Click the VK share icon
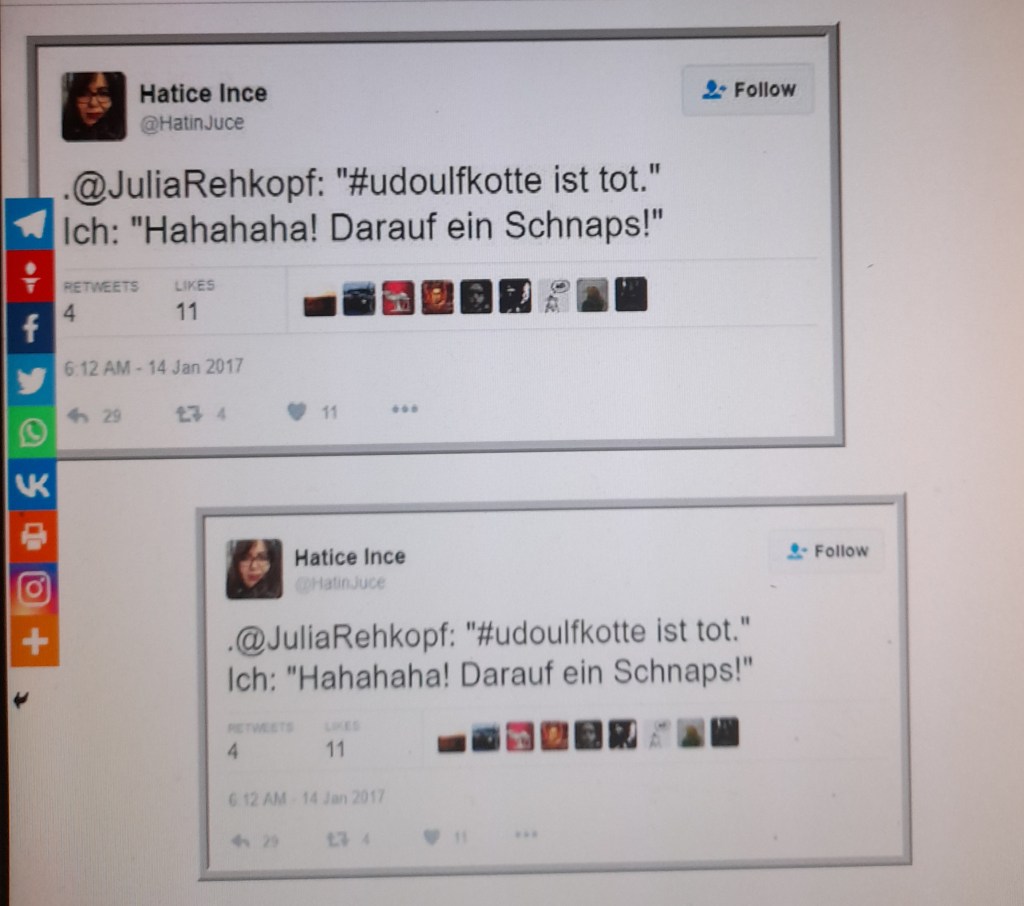Viewport: 1024px width, 906px height. 33,485
